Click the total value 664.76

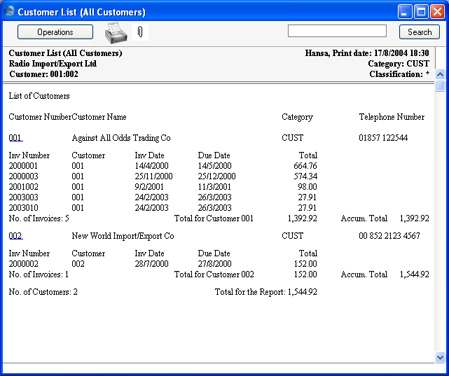point(305,166)
